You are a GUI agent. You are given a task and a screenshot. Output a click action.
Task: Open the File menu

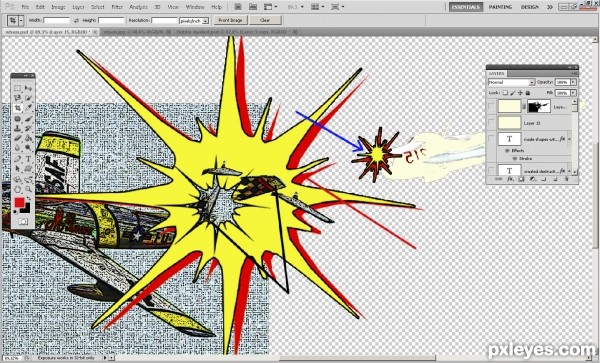pyautogui.click(x=25, y=7)
